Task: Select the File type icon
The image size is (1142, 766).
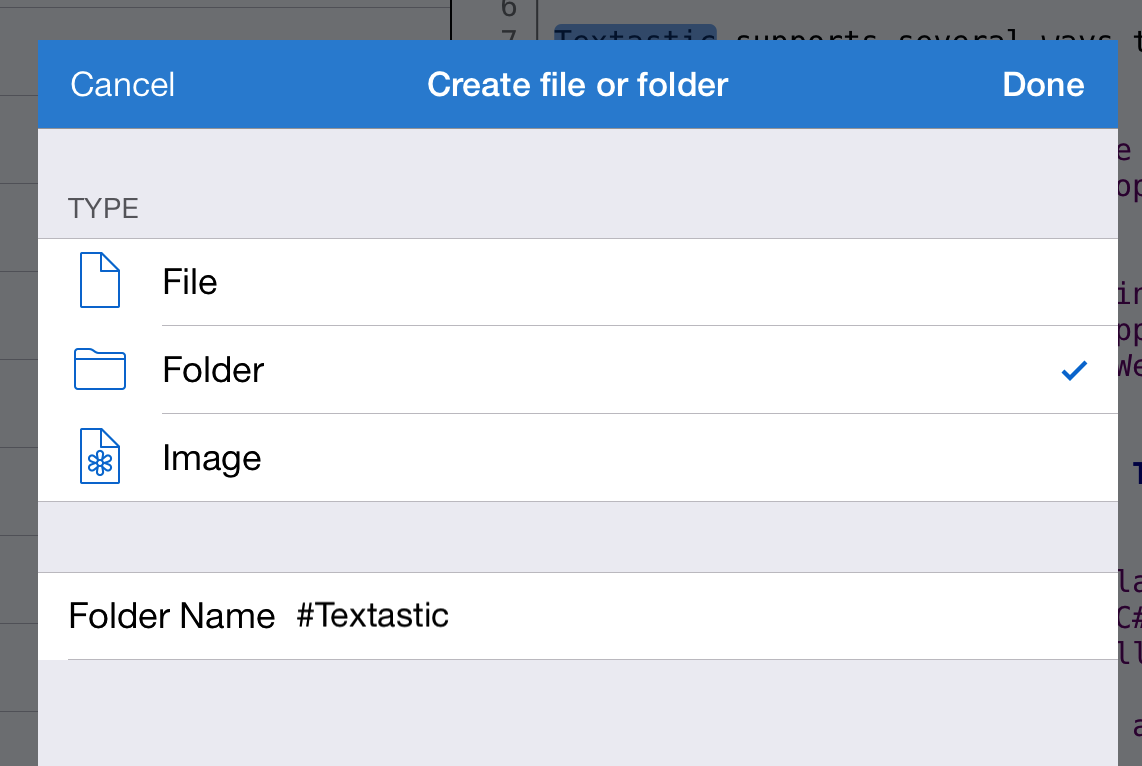Action: coord(100,280)
